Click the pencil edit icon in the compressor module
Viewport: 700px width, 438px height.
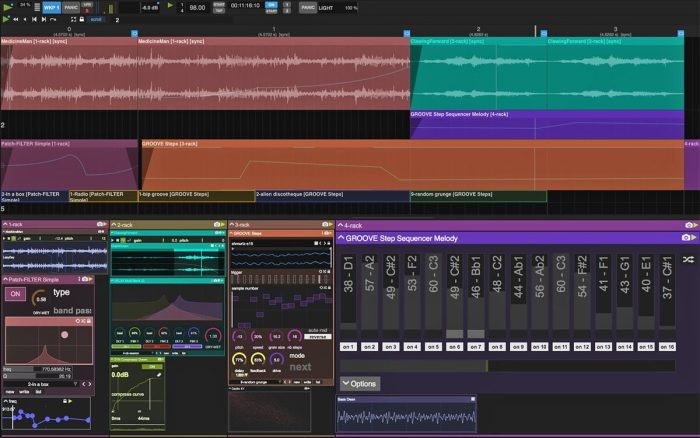pyautogui.click(x=158, y=375)
